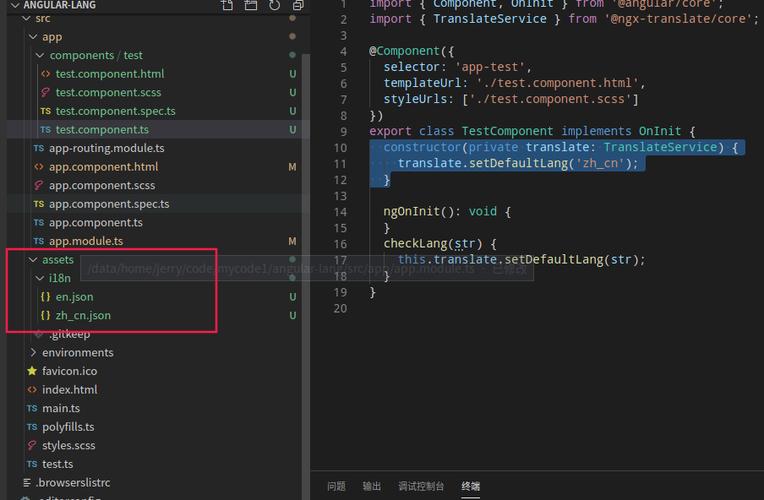The height and width of the screenshot is (500, 764).
Task: Click 'ngOnInit' method name on line 14
Action: point(412,212)
